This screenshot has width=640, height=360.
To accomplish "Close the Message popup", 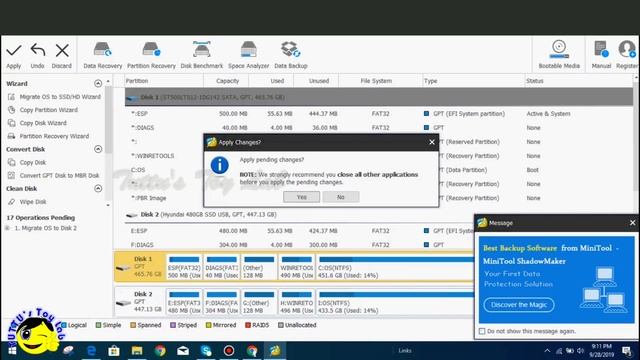I will click(632, 222).
